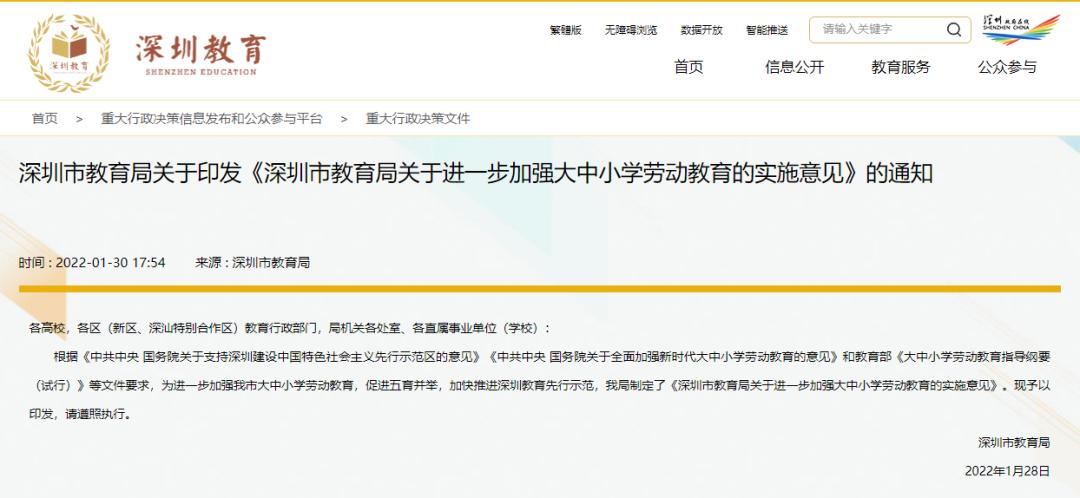
Task: Click the 来源：深圳市教育局 source text
Action: coord(252,262)
